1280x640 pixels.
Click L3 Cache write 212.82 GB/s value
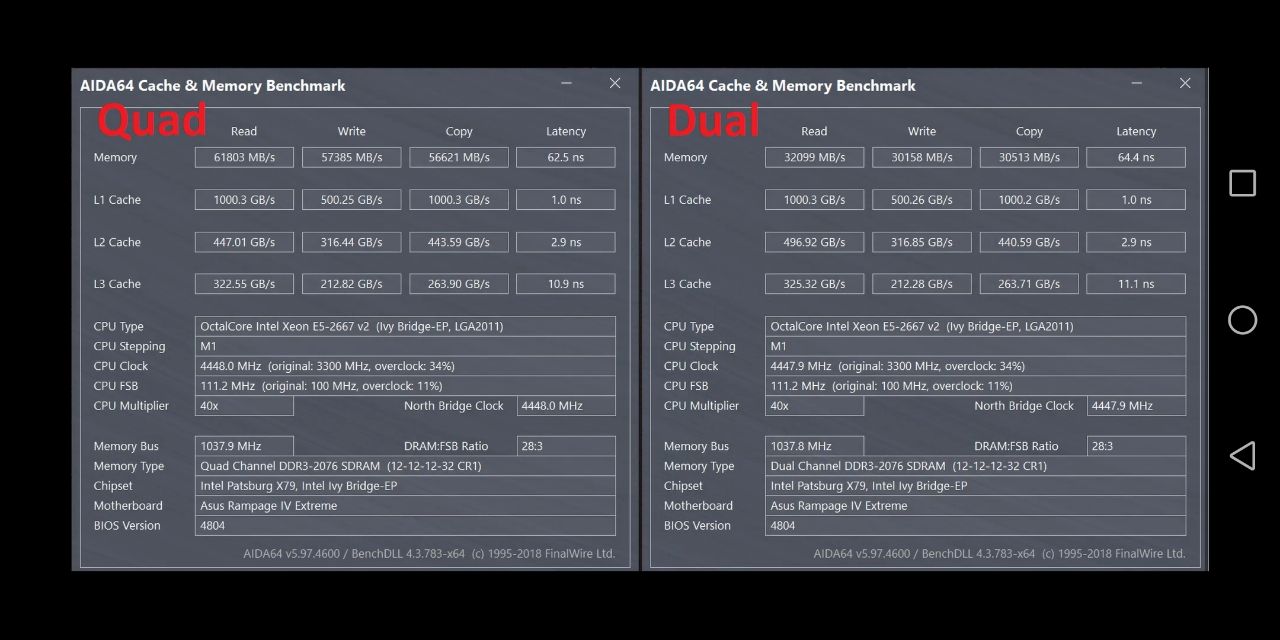pos(352,284)
